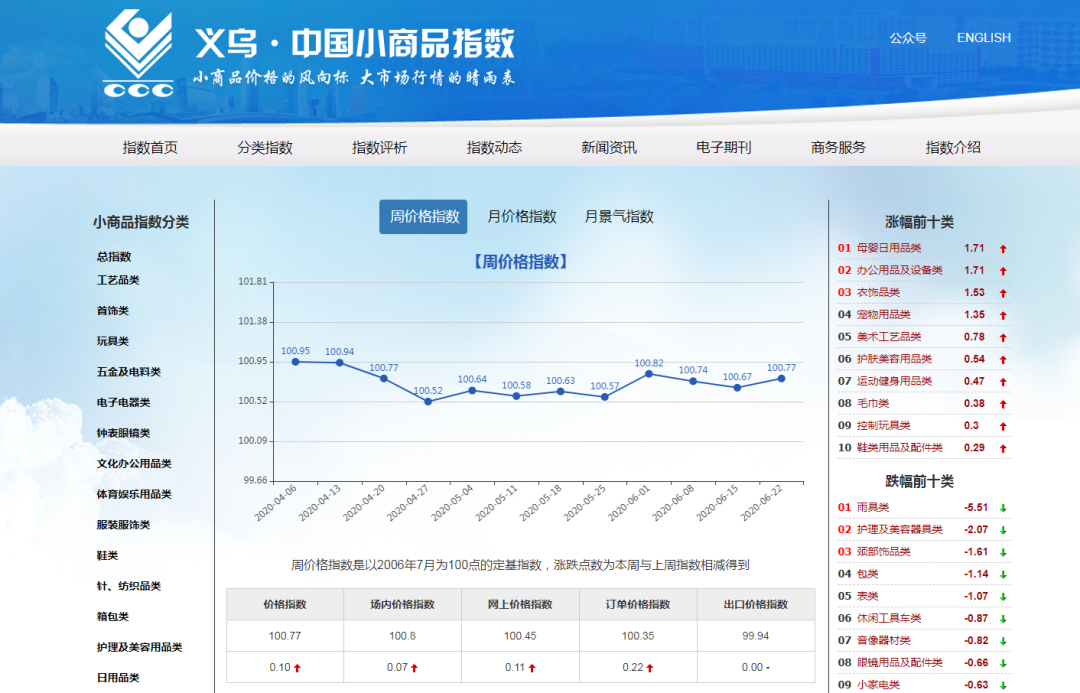Select 工艺品类 category

[x=118, y=280]
